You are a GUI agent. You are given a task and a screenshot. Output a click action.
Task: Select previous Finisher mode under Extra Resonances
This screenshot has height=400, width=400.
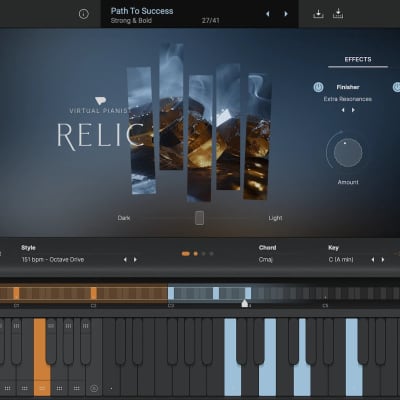[343, 110]
